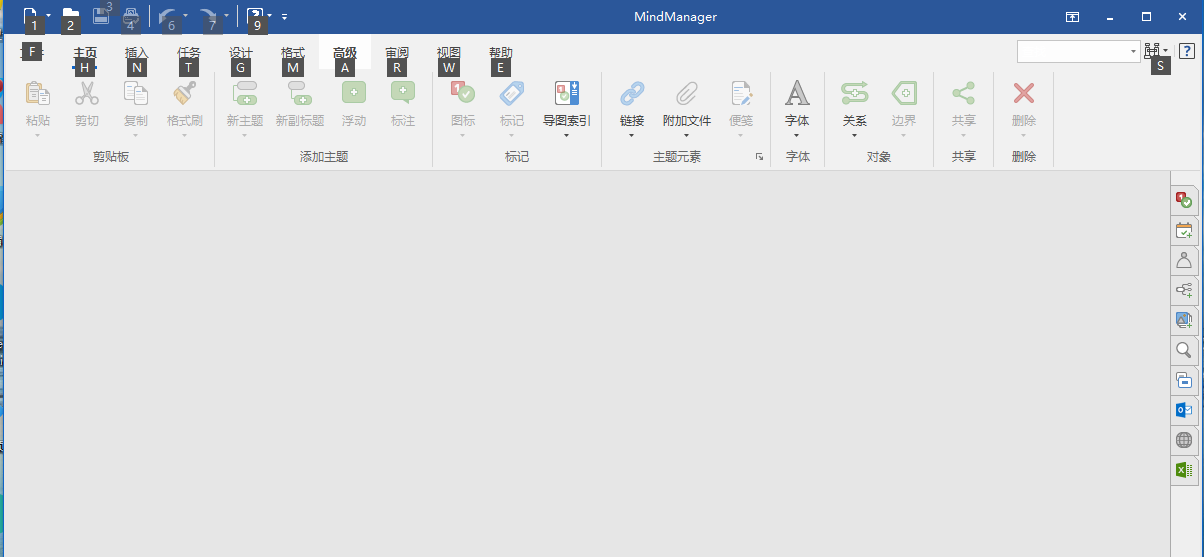
Task: Open the Excel side panel tab
Action: tap(1184, 470)
